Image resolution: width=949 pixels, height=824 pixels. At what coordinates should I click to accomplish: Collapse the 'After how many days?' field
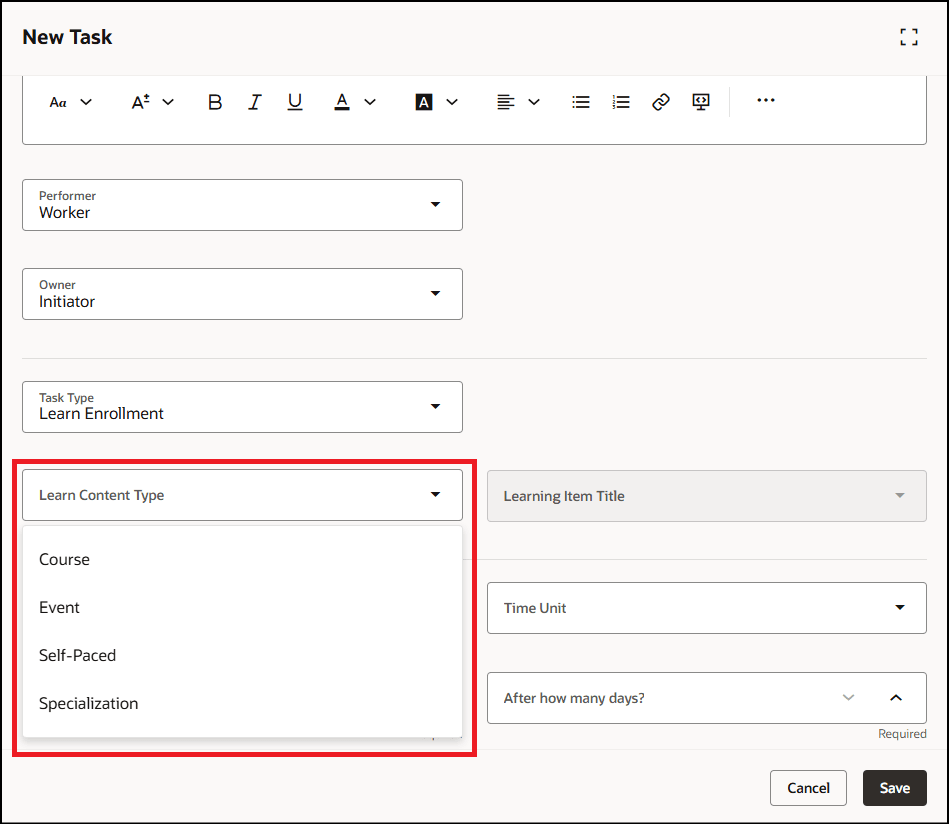(x=896, y=697)
